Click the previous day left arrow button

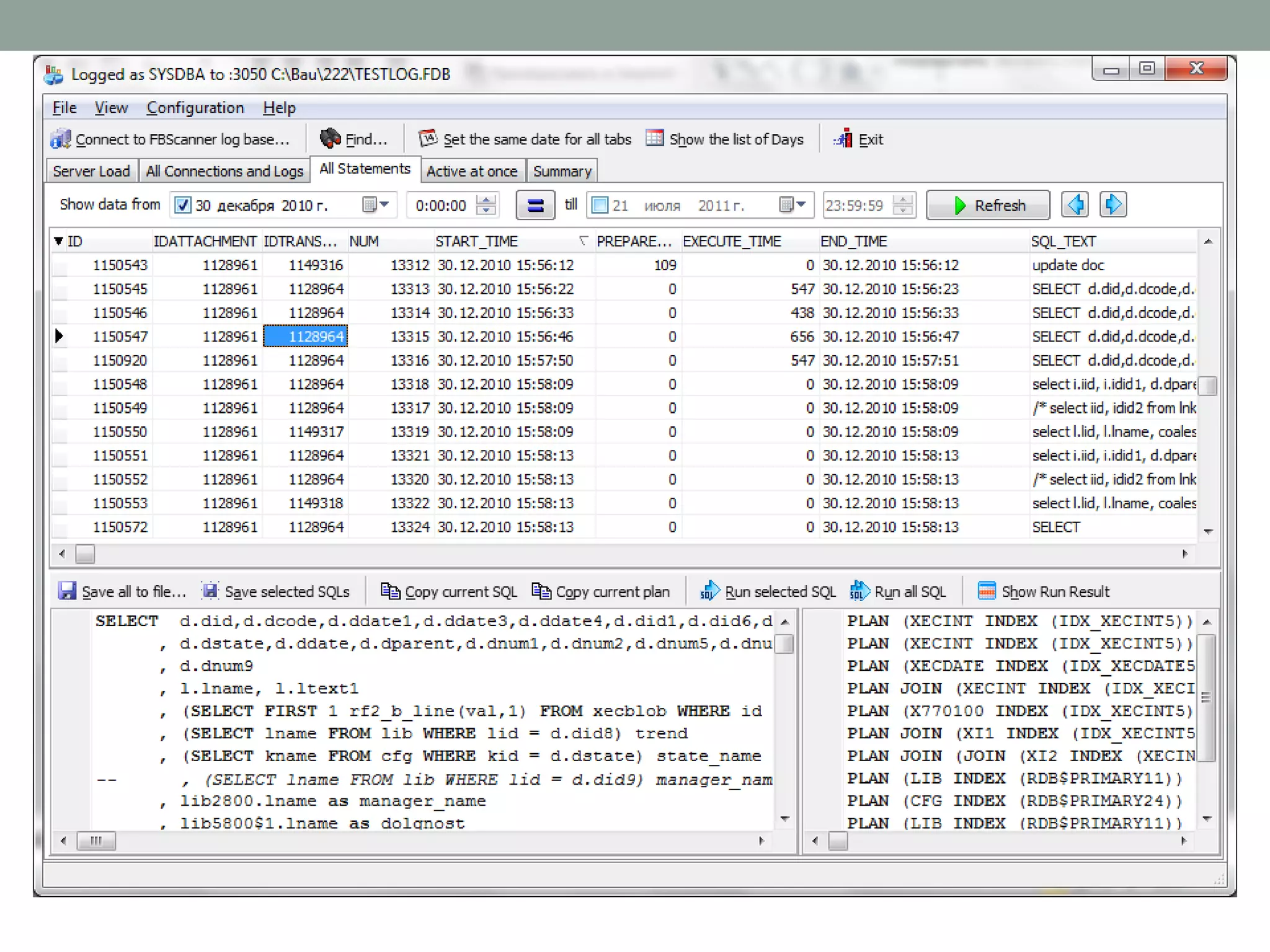(x=1075, y=205)
